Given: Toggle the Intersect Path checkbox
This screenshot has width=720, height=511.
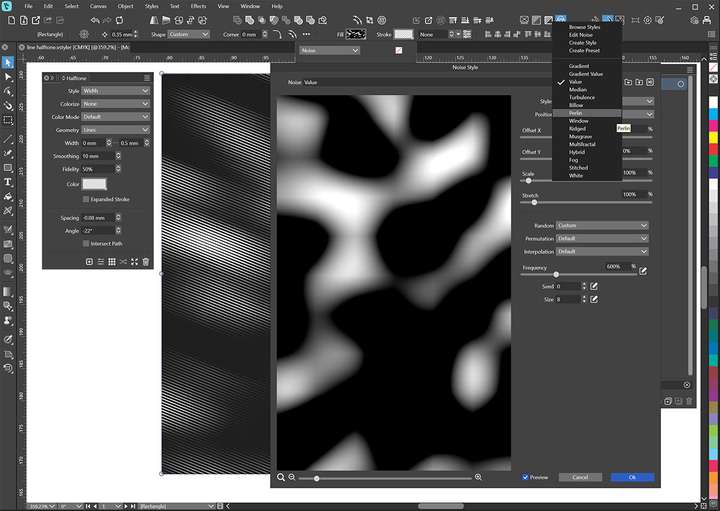Looking at the screenshot, I should point(86,243).
